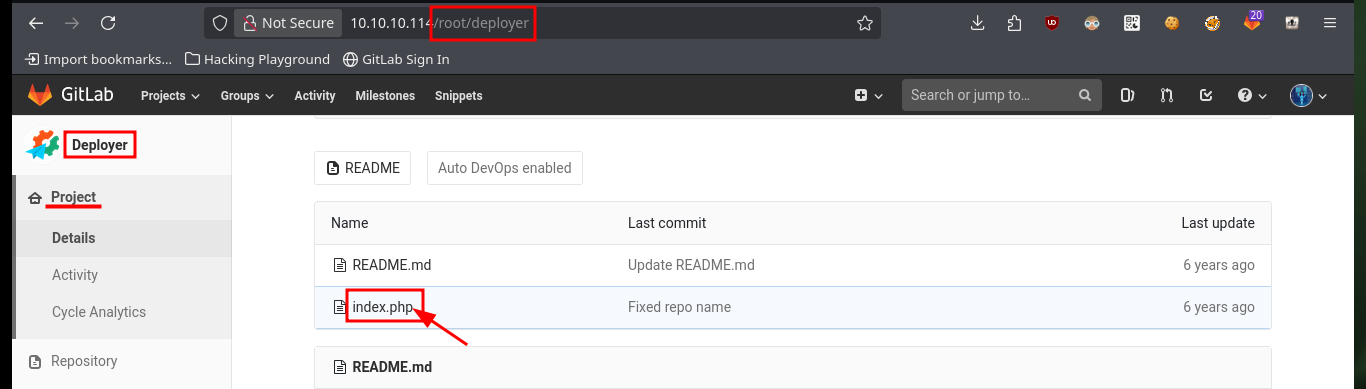Open Import bookmarks bookmark

[98, 59]
